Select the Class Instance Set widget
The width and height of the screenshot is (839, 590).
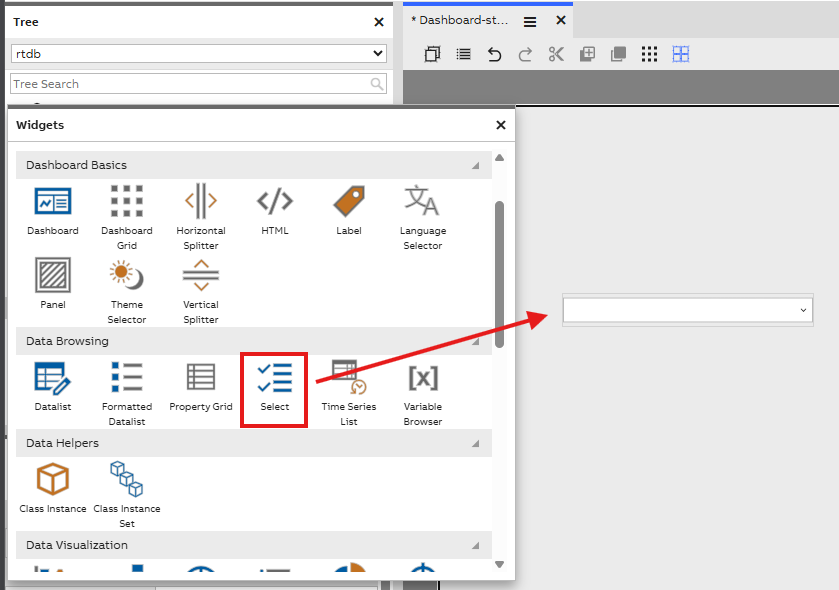(x=127, y=479)
